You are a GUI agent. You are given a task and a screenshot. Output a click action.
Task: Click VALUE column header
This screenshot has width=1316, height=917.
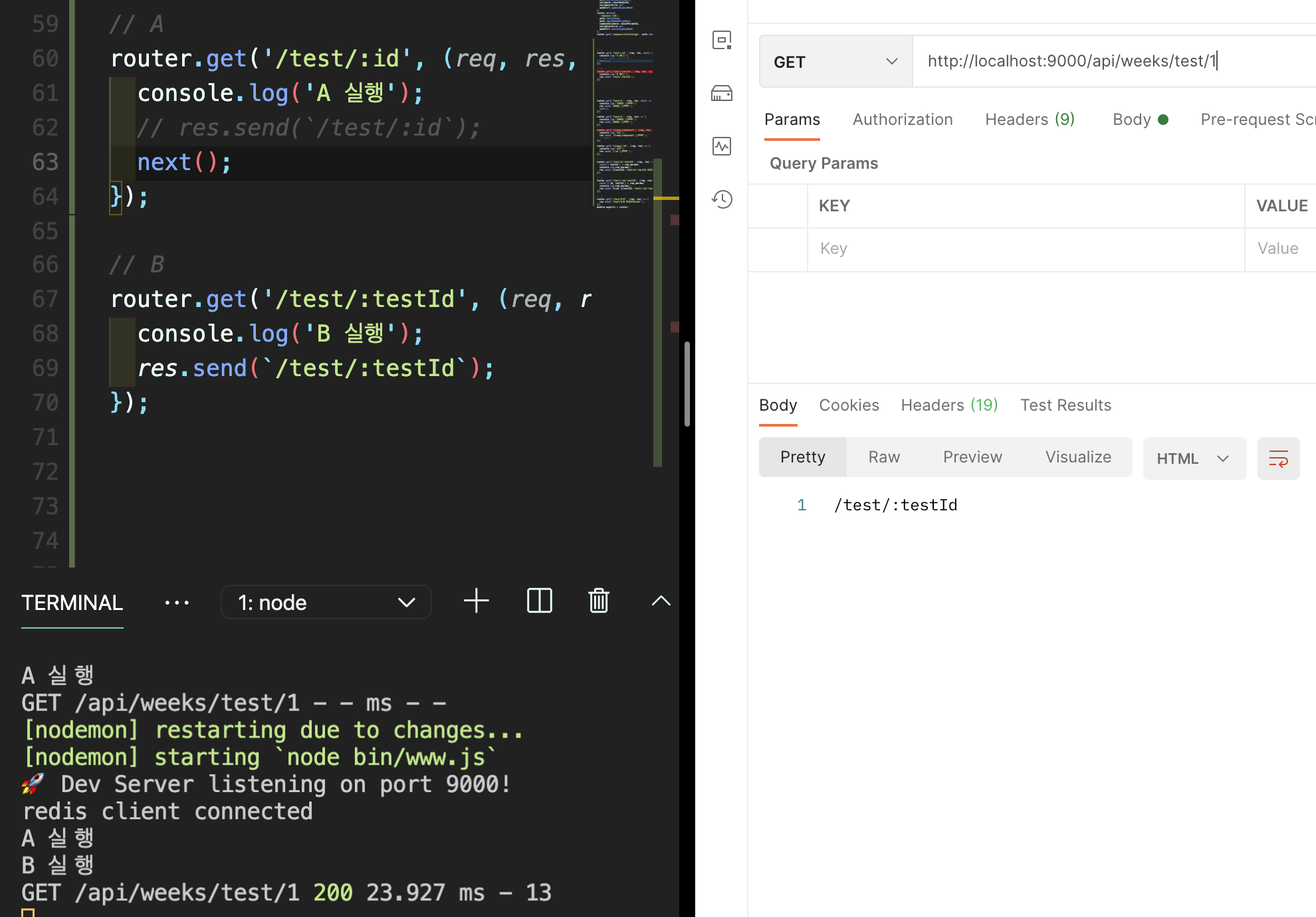click(x=1281, y=206)
